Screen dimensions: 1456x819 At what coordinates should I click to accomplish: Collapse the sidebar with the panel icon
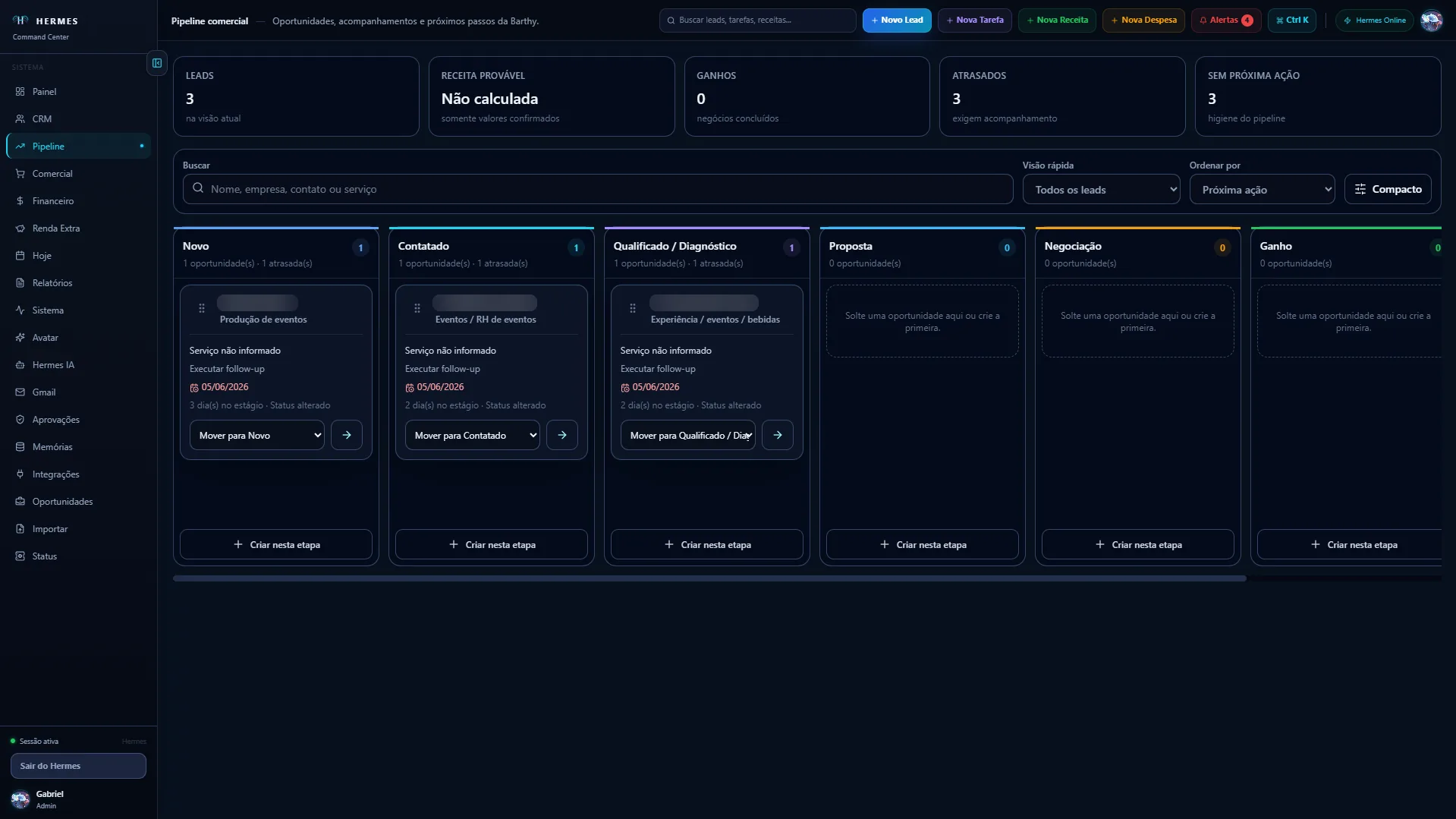click(157, 63)
